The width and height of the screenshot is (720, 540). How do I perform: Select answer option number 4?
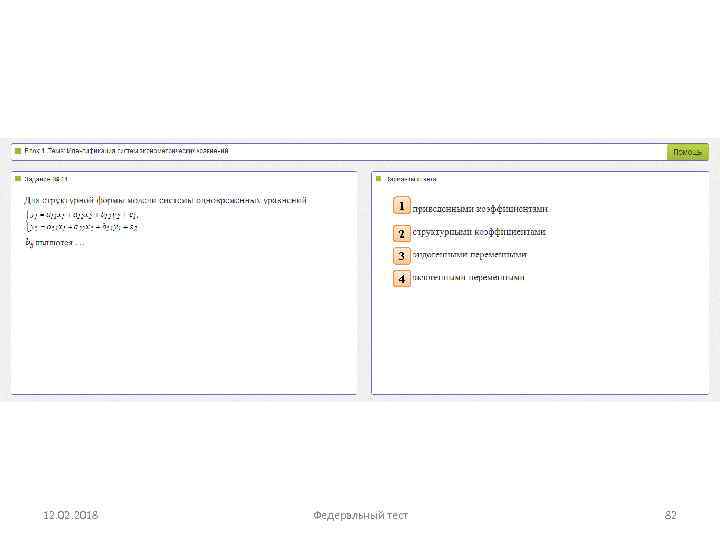(401, 278)
